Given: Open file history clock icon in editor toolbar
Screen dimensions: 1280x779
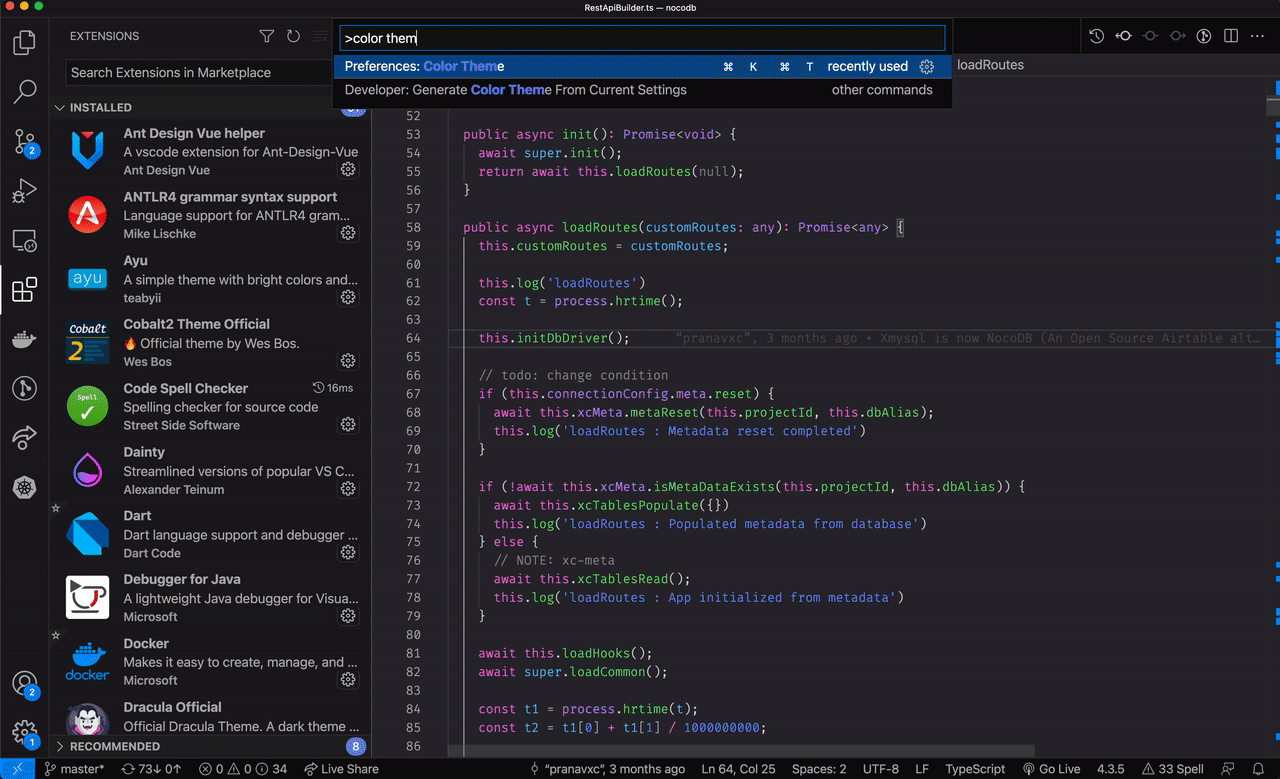Looking at the screenshot, I should 1097,36.
